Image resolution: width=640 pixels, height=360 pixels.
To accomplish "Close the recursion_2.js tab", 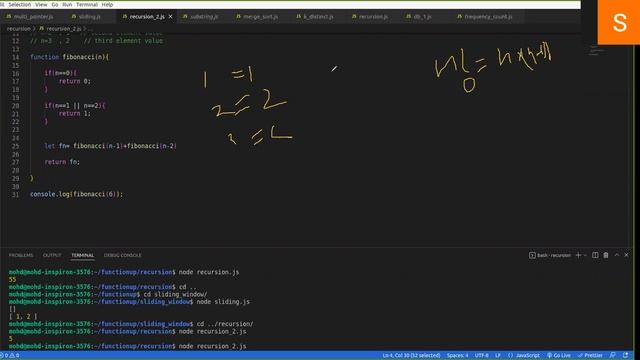I will tap(171, 17).
